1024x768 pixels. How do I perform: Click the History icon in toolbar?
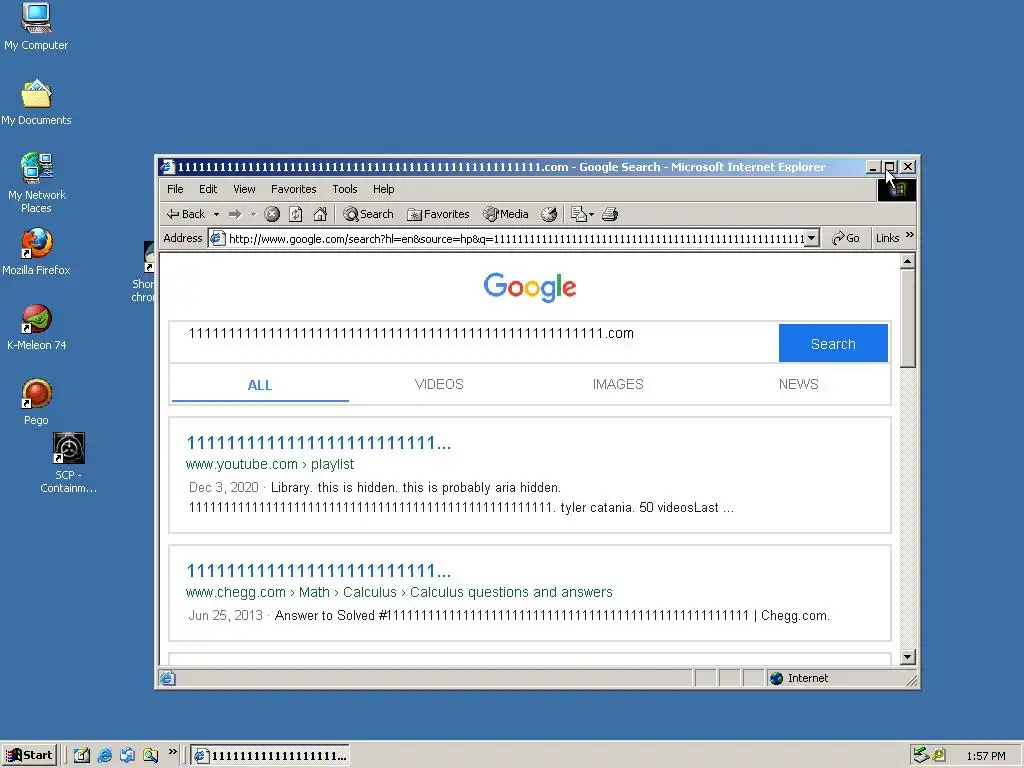pos(549,214)
